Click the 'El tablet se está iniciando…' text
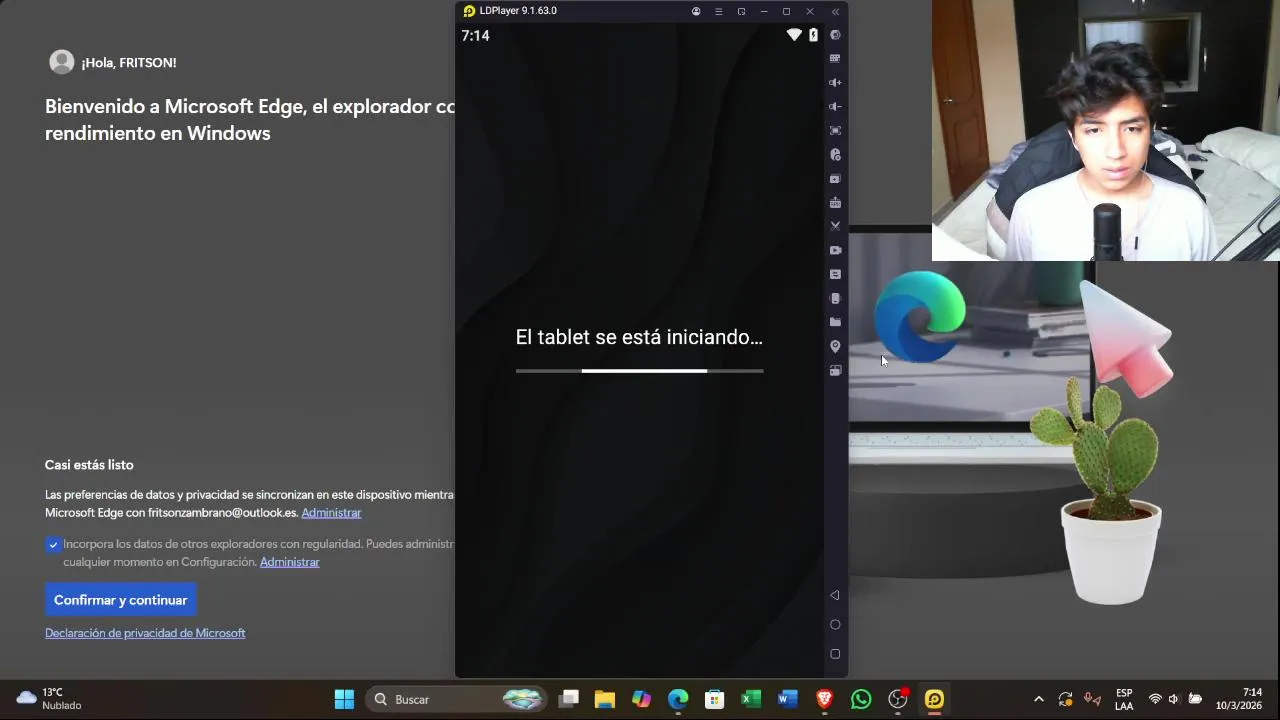The width and height of the screenshot is (1280, 720). (639, 338)
